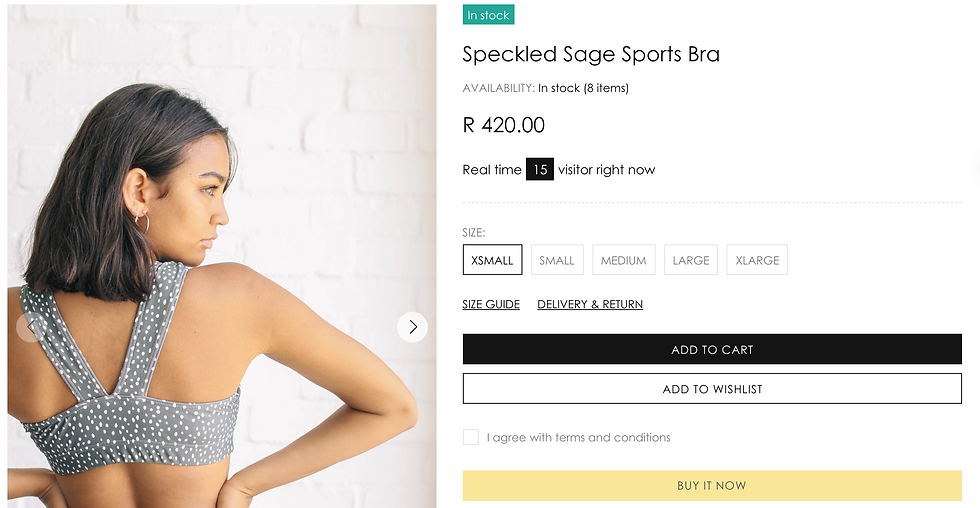Choose size SMALL
Image resolution: width=980 pixels, height=508 pixels.
click(557, 260)
